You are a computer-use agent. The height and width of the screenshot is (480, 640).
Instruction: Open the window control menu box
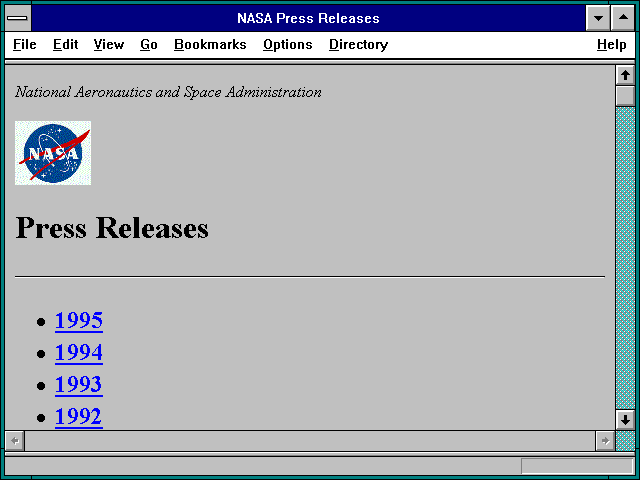pos(18,18)
